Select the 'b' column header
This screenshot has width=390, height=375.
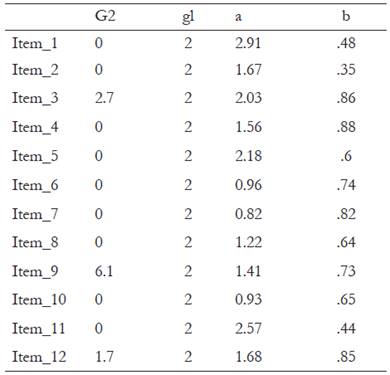click(346, 15)
